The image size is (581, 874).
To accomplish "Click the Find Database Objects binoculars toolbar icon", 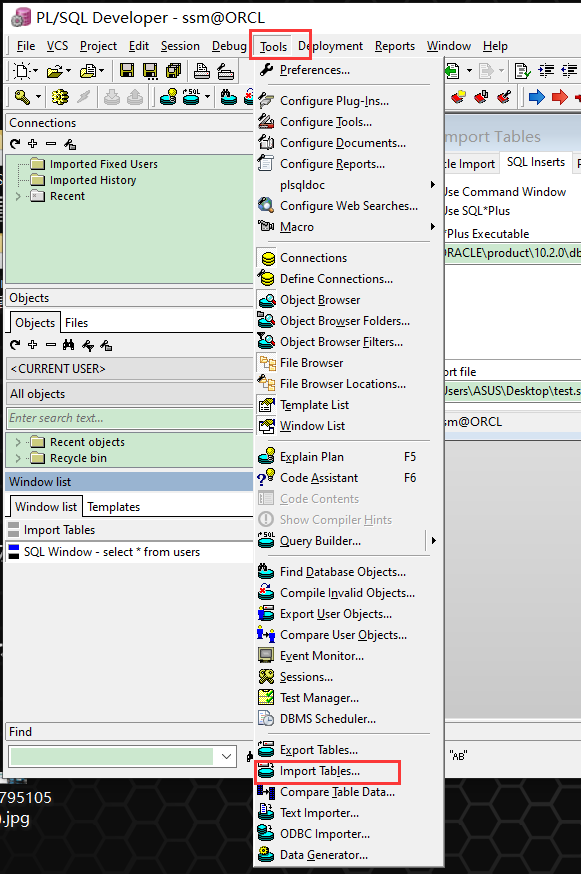I will [229, 98].
